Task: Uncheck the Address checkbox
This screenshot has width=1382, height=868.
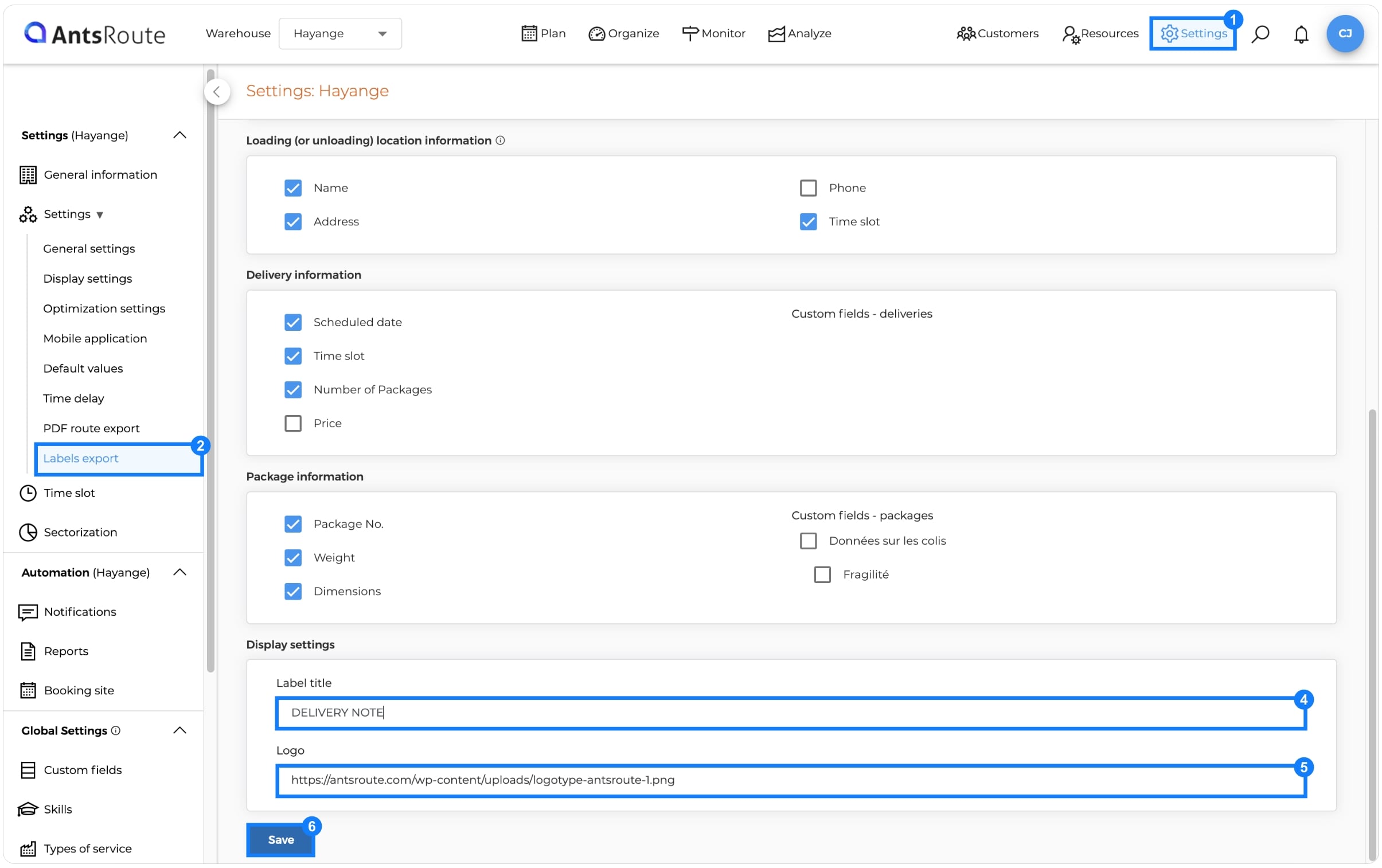Action: pyautogui.click(x=292, y=221)
